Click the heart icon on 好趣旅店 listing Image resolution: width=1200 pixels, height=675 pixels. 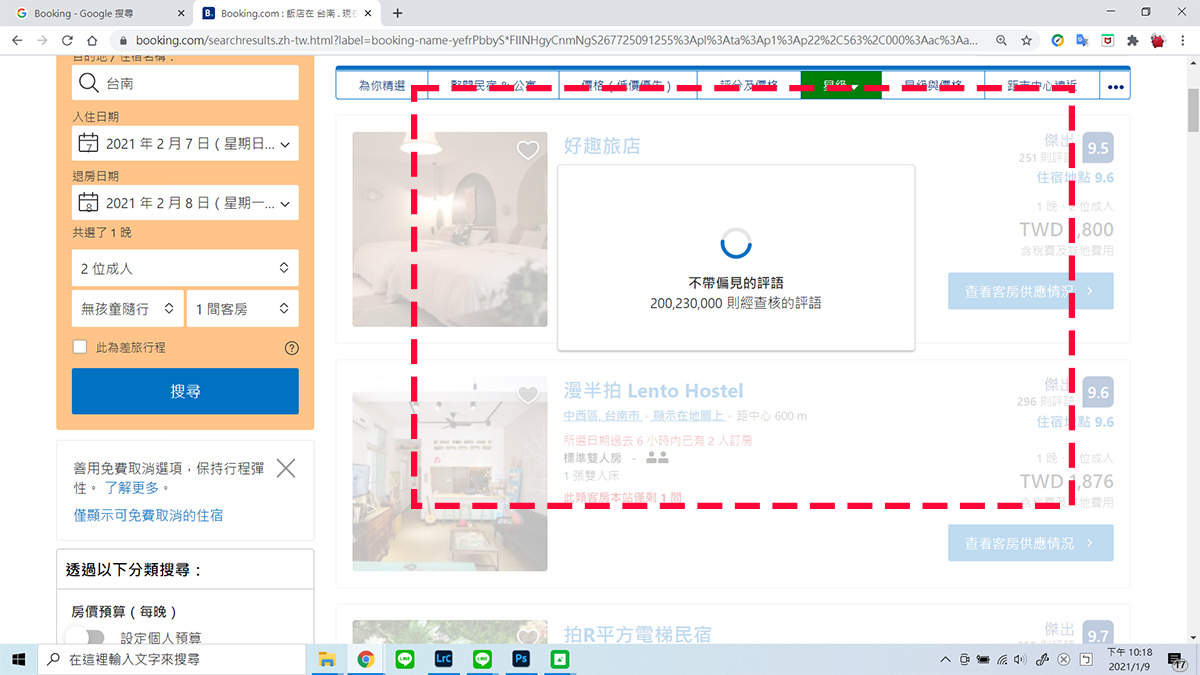(529, 150)
